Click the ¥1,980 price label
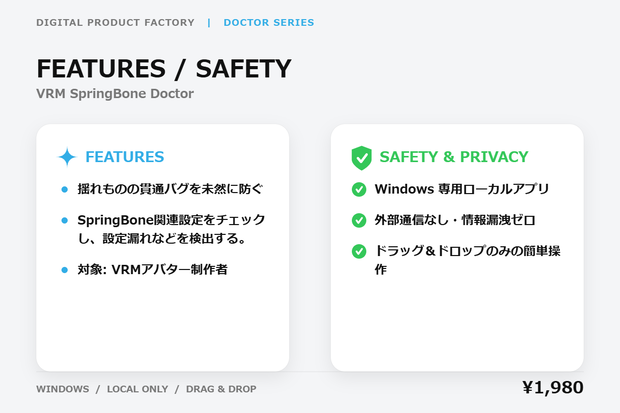Viewport: 620px width, 413px height. coord(553,388)
